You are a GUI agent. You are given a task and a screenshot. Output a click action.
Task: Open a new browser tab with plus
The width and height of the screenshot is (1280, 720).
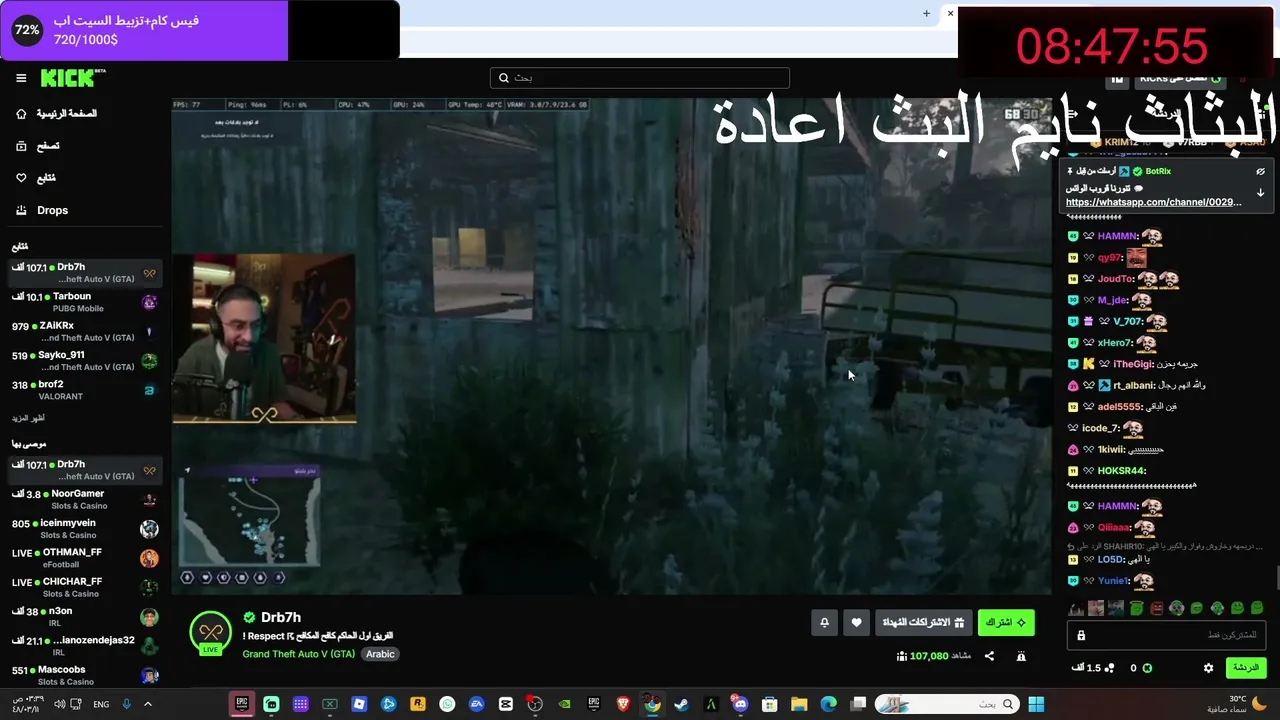[926, 13]
